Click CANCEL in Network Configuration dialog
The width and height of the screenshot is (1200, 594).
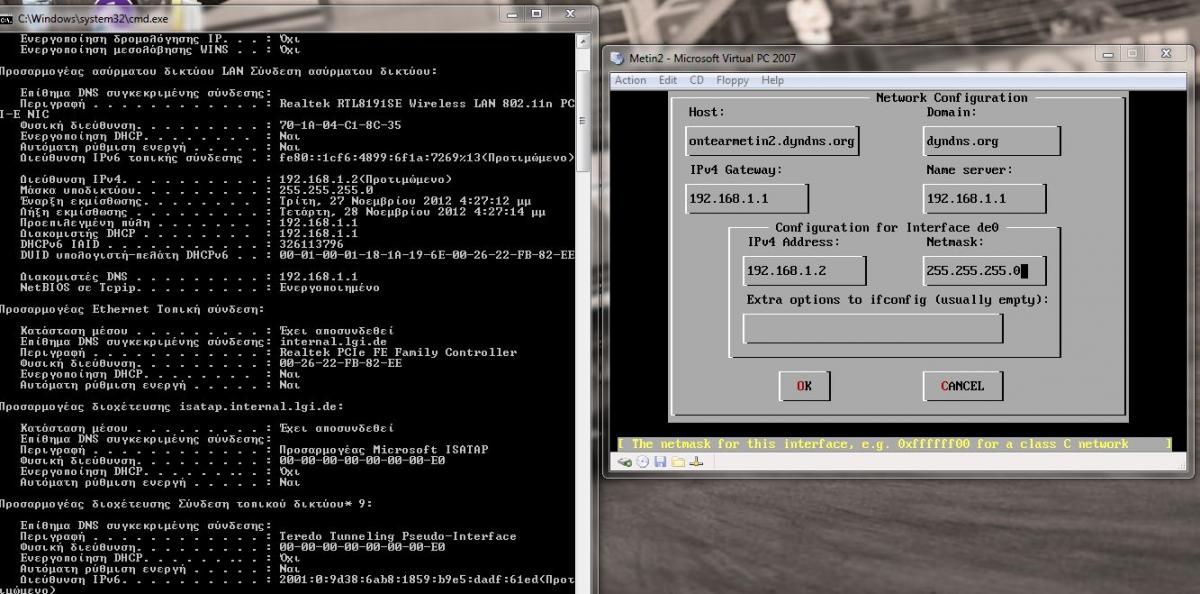click(x=962, y=386)
